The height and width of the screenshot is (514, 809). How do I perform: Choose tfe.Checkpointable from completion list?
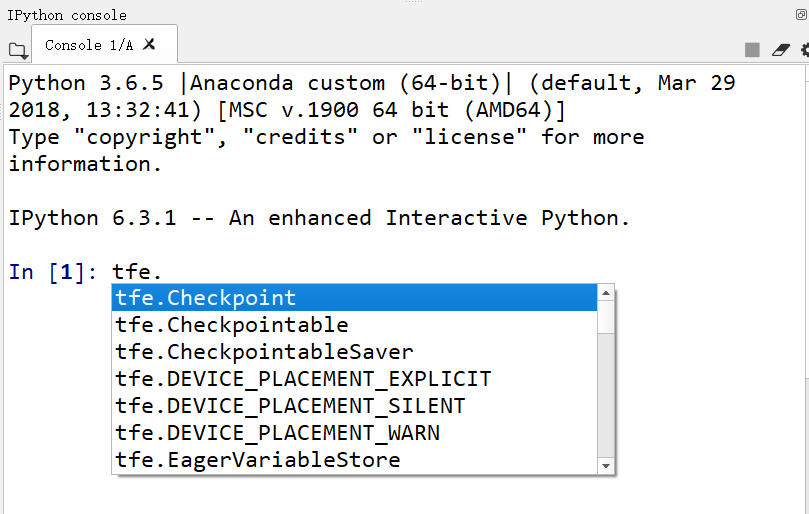point(354,325)
